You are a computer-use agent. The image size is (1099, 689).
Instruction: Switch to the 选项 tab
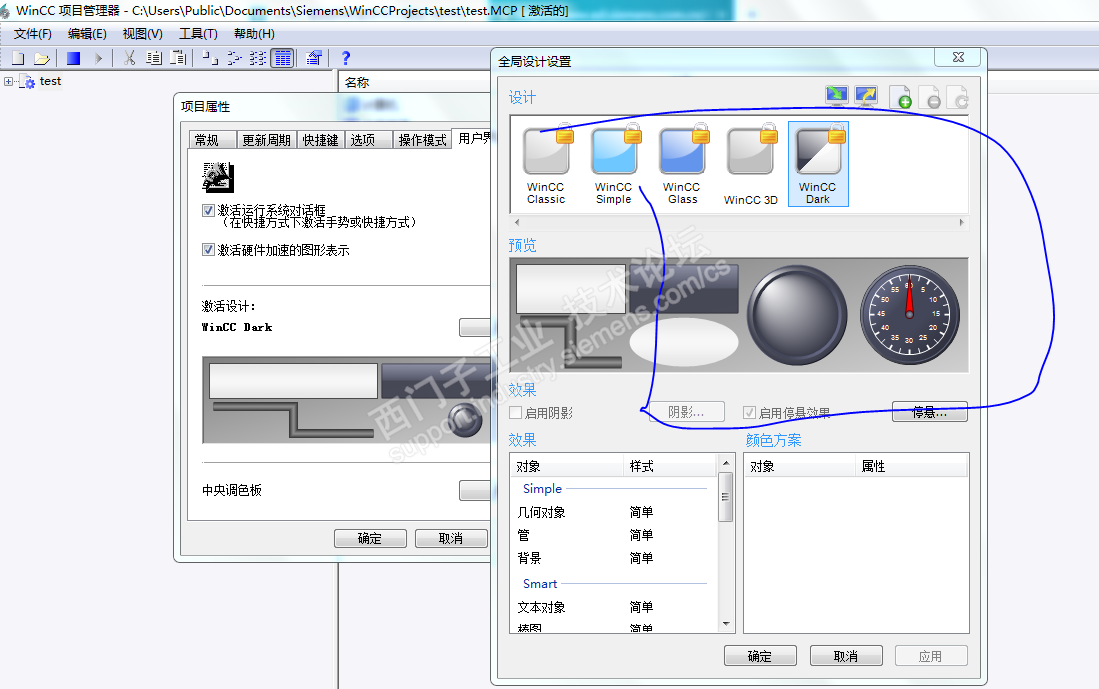point(367,140)
